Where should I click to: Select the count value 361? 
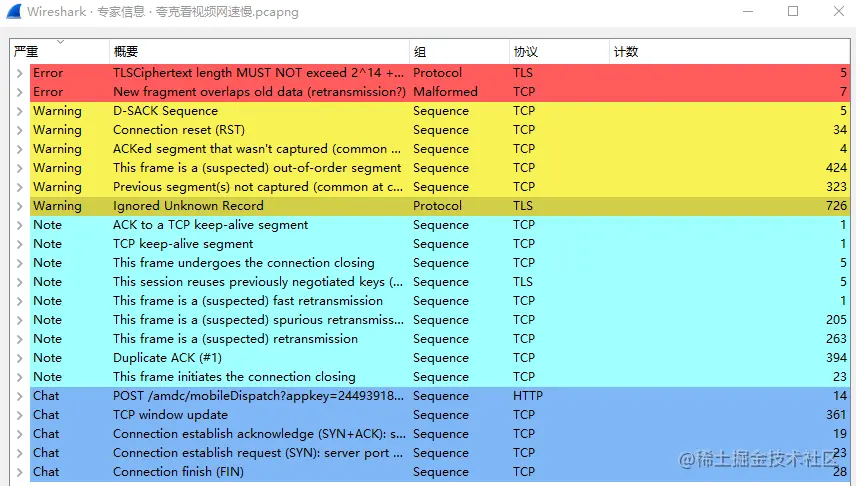[x=836, y=415]
